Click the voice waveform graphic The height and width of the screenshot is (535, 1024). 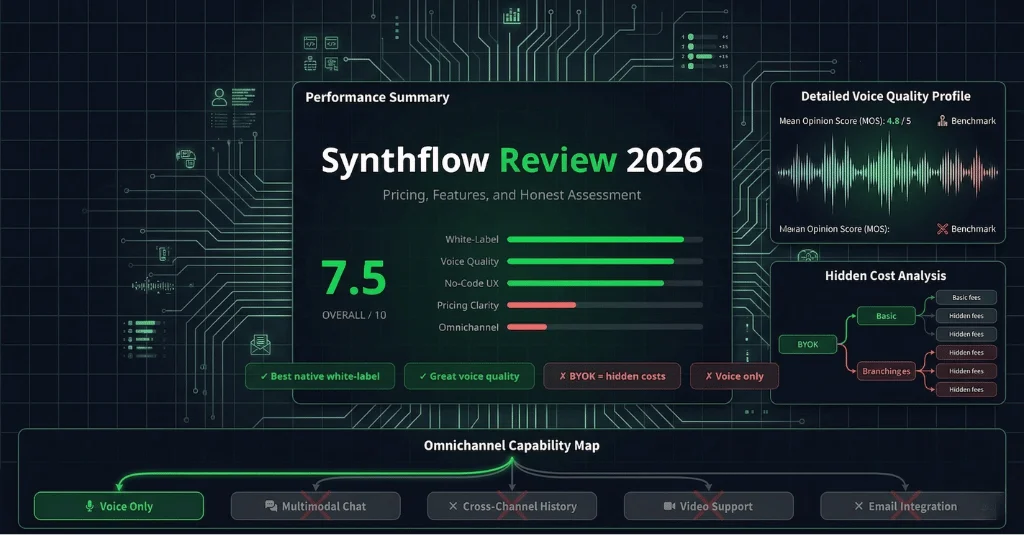[888, 173]
